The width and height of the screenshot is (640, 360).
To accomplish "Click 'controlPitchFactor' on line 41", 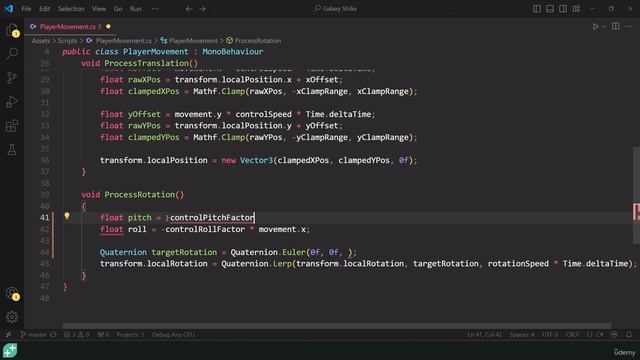I will click(211, 218).
